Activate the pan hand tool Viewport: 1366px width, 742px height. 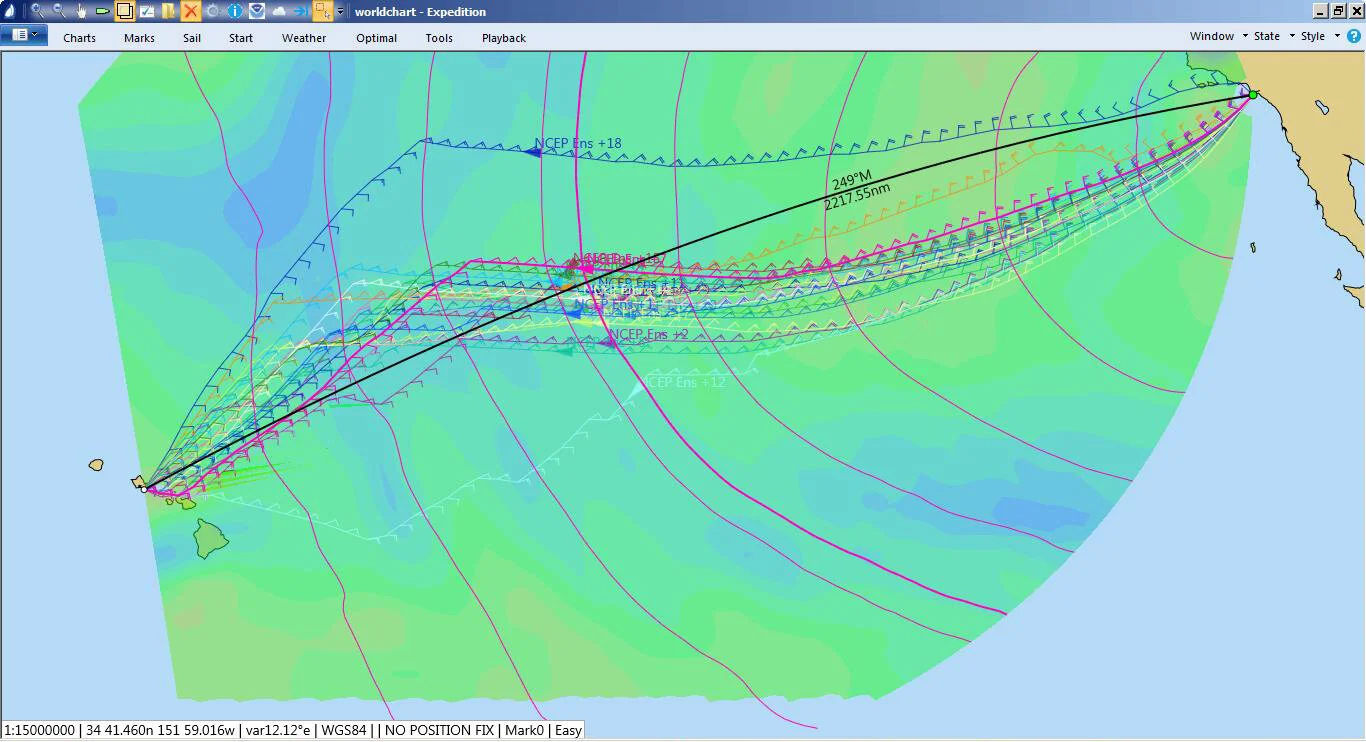pos(81,11)
